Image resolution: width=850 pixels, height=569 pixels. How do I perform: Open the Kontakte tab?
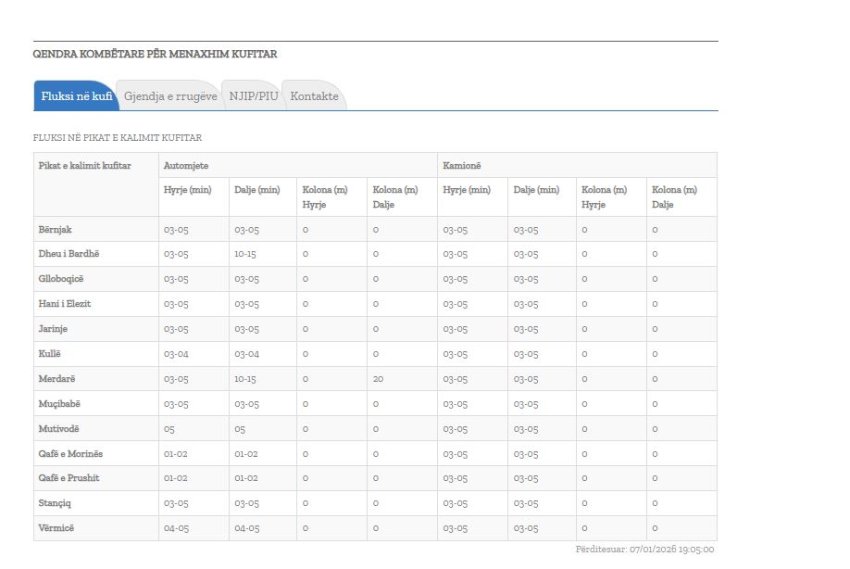coord(314,96)
